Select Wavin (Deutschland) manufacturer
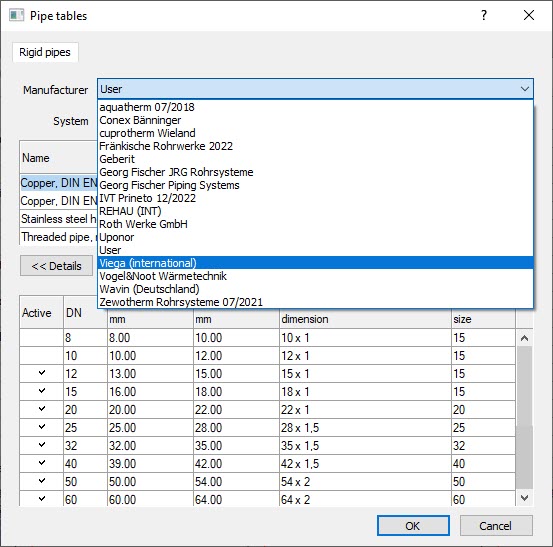The image size is (553, 547). click(315, 289)
